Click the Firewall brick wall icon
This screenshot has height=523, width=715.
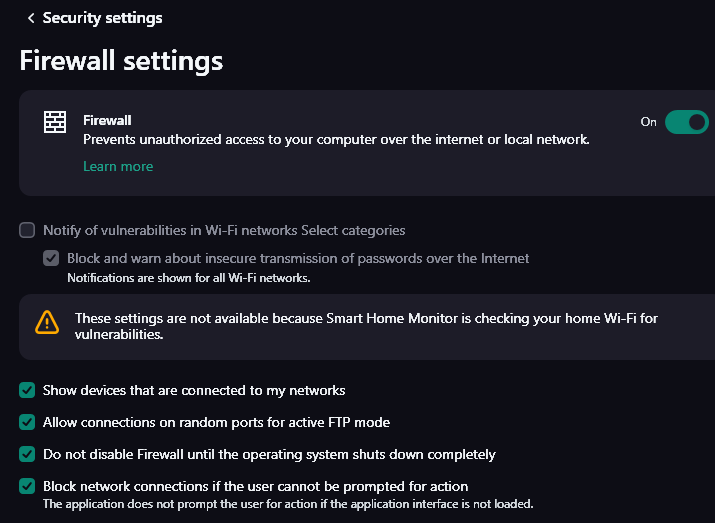pyautogui.click(x=55, y=122)
